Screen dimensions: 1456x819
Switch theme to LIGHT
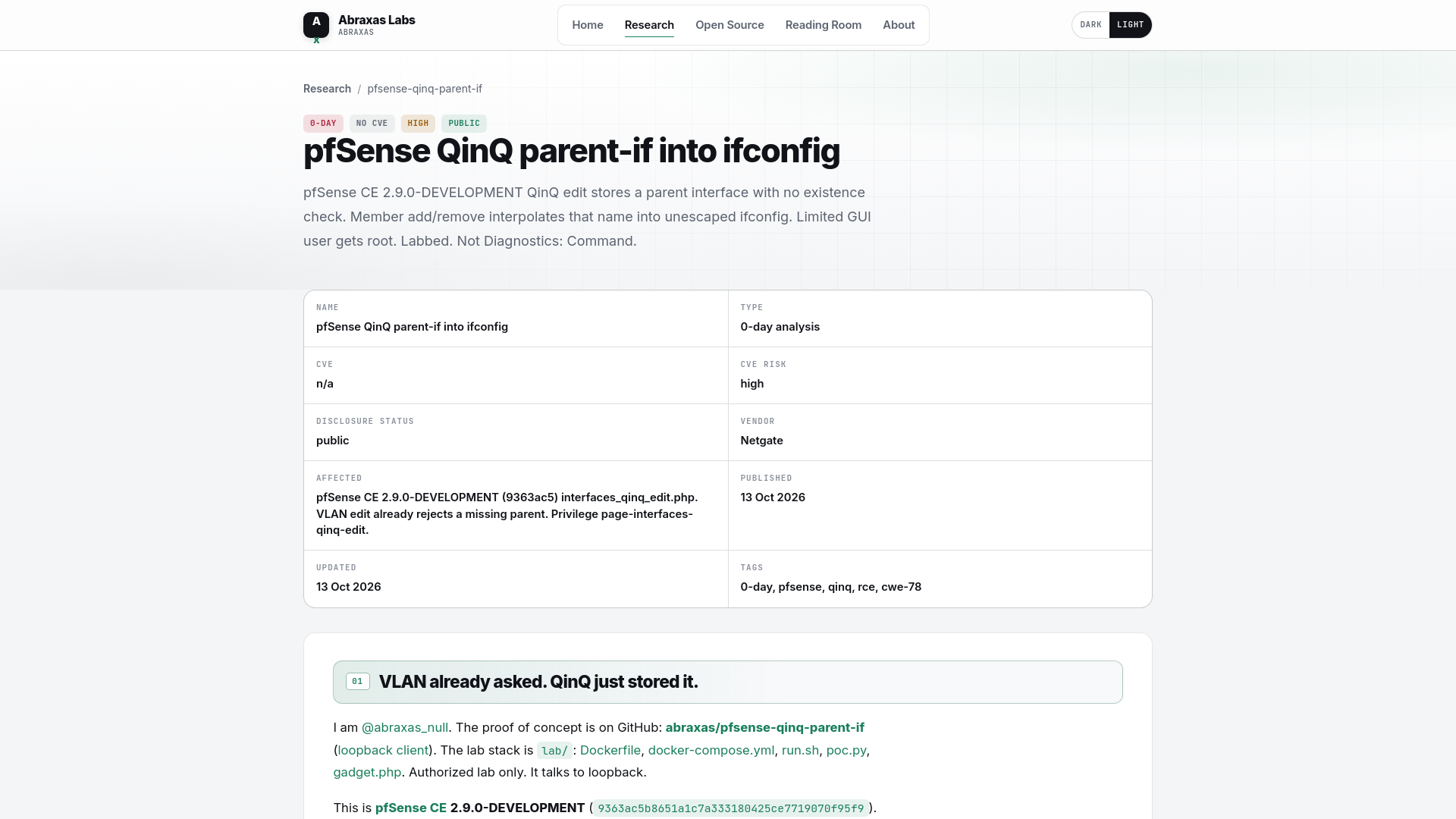pos(1130,25)
